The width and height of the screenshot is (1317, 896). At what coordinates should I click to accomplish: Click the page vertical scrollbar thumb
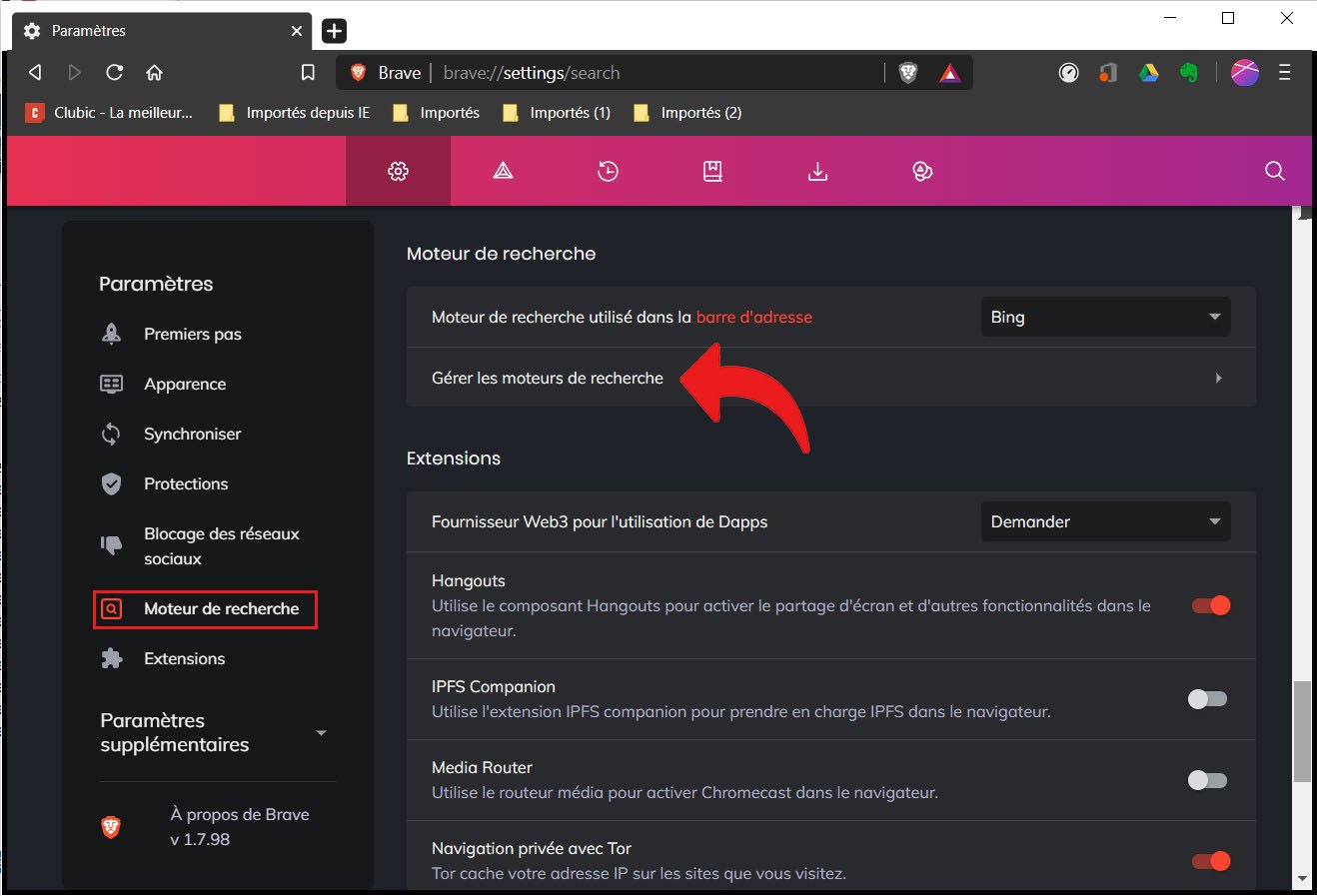(1301, 731)
